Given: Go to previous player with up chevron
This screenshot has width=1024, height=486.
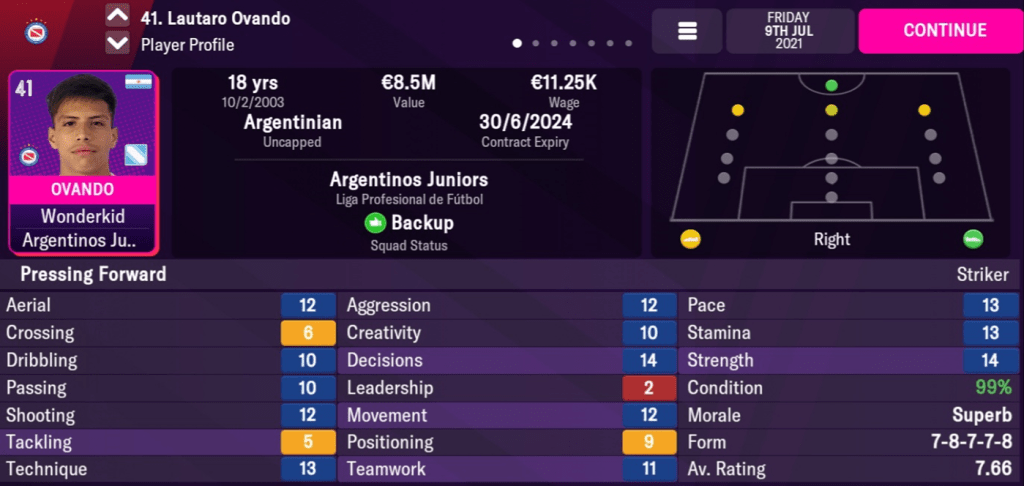Looking at the screenshot, I should click(x=117, y=16).
